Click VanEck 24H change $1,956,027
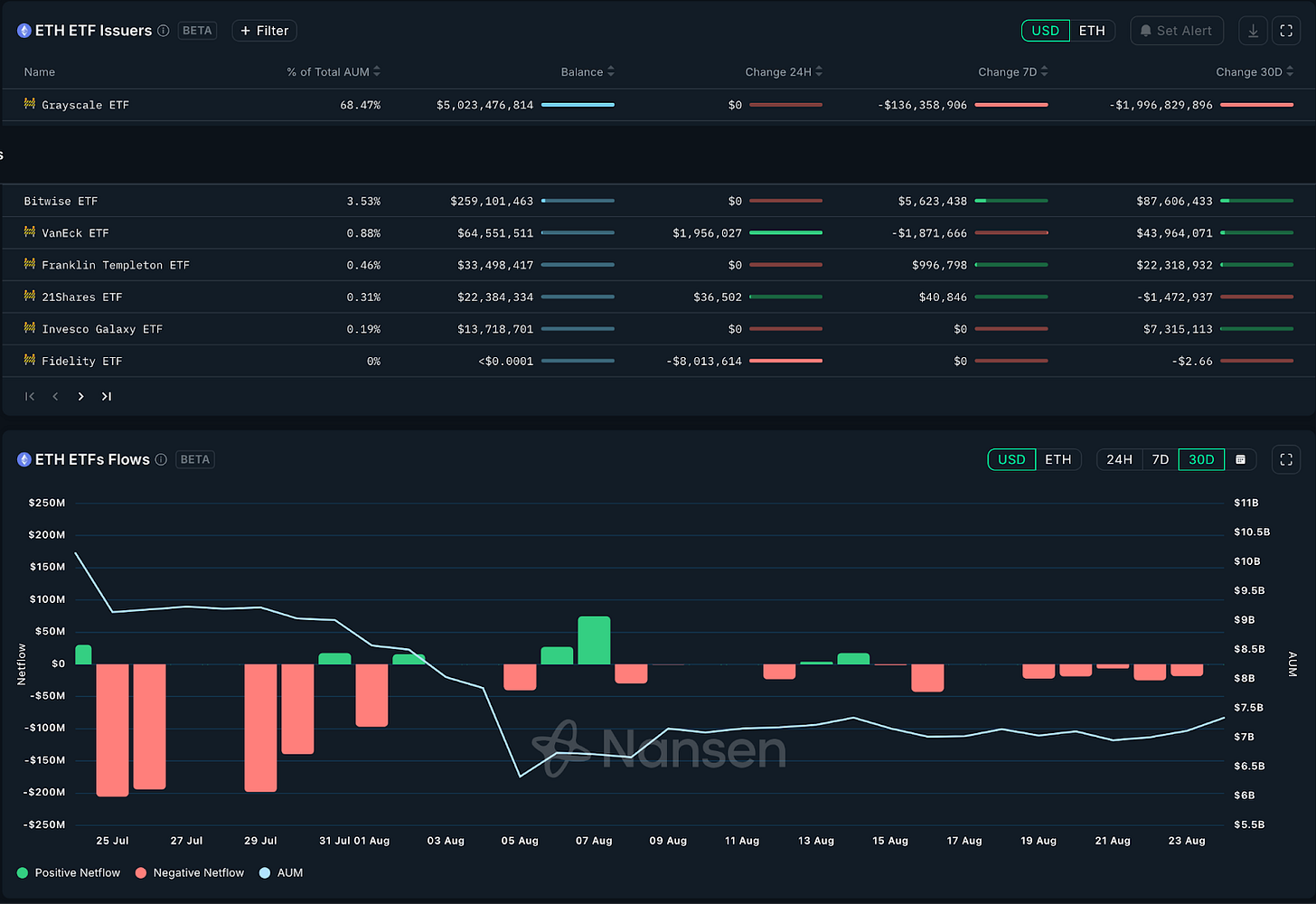 tap(707, 232)
